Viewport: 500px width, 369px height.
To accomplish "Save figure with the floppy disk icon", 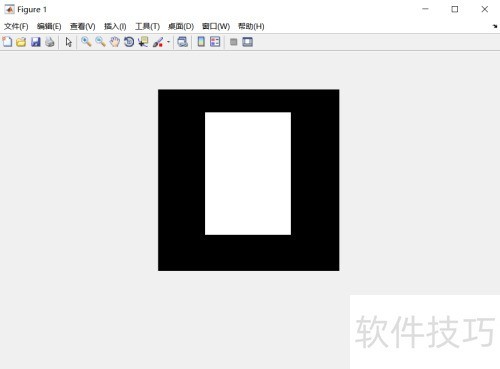I will 36,42.
